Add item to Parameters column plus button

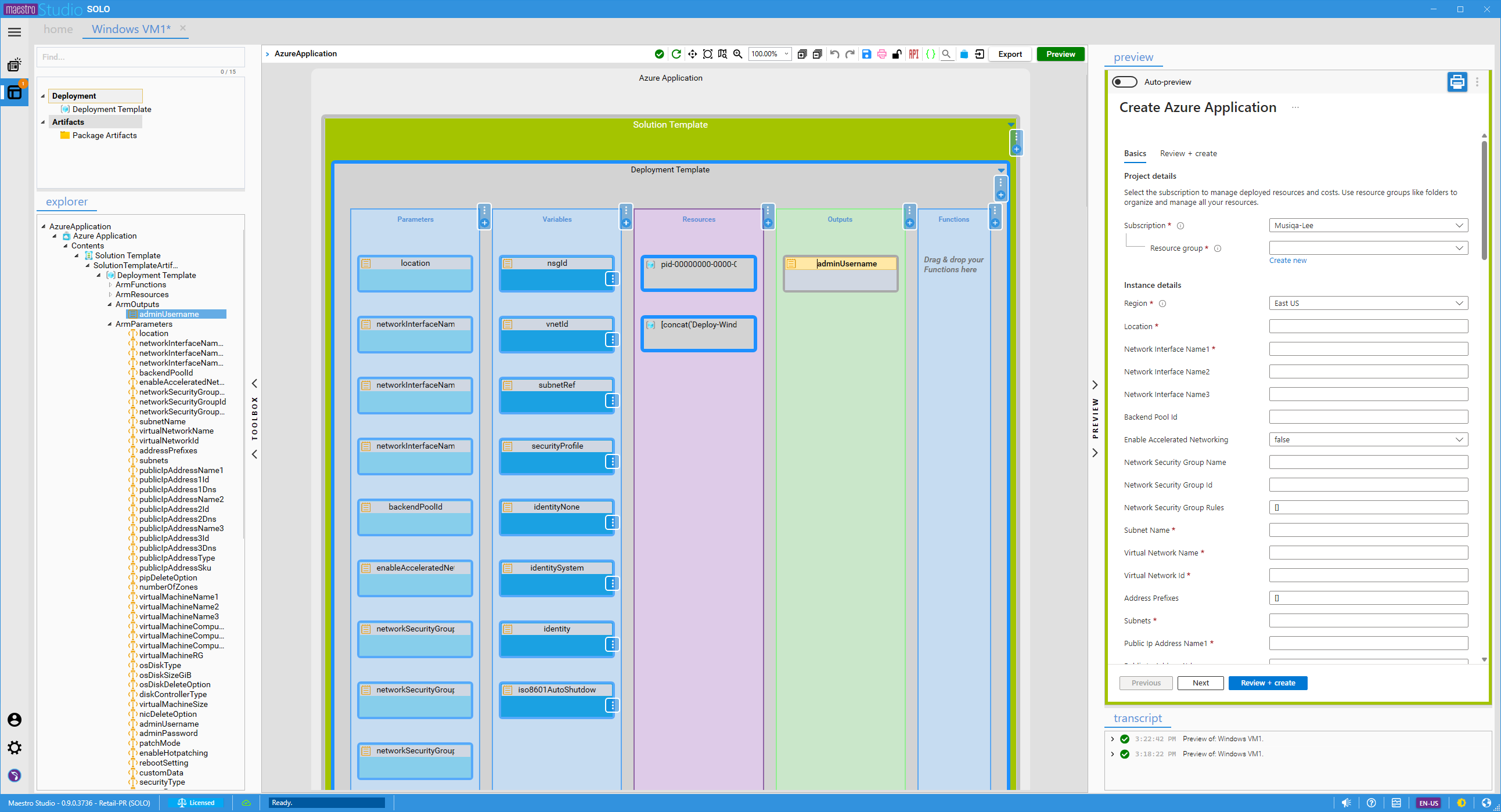484,222
